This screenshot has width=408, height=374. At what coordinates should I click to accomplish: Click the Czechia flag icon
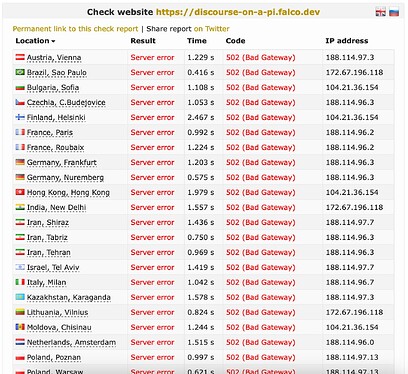click(x=20, y=102)
